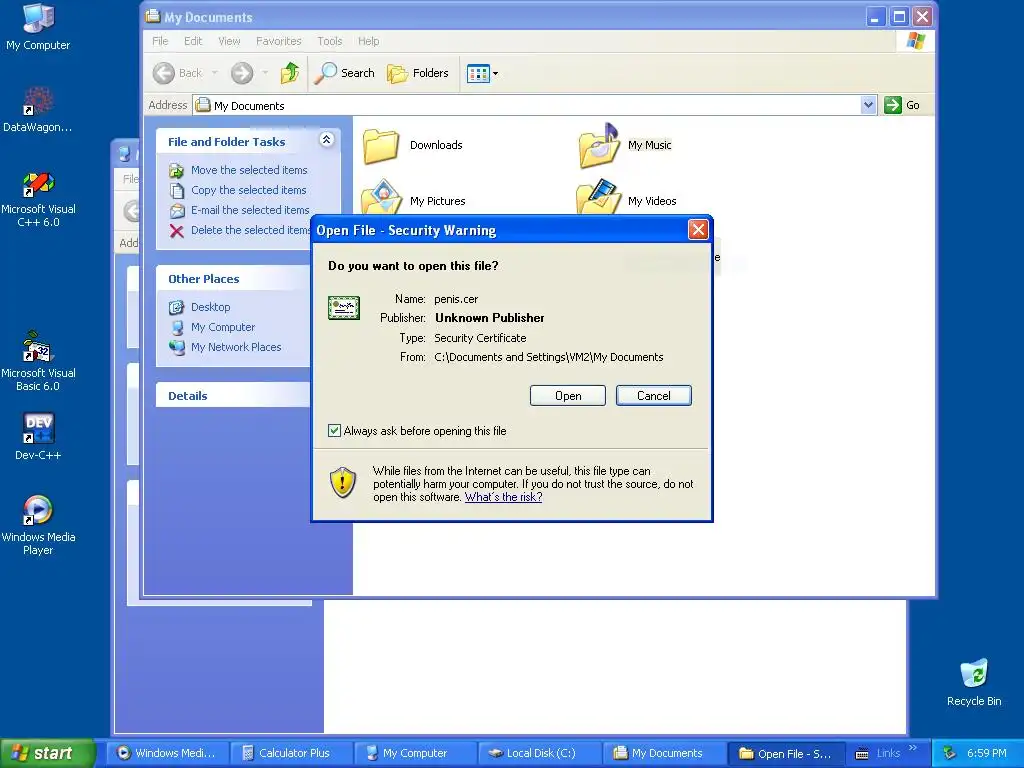The width and height of the screenshot is (1024, 768).
Task: Expand the Links toolbar chevron
Action: 912,748
